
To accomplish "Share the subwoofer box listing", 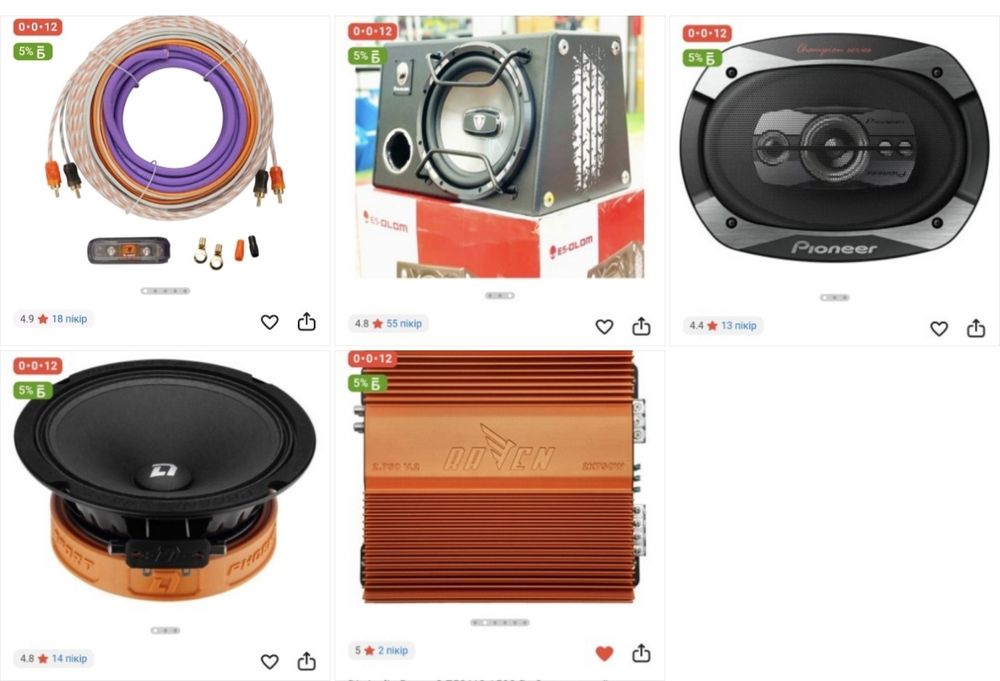I will 642,326.
